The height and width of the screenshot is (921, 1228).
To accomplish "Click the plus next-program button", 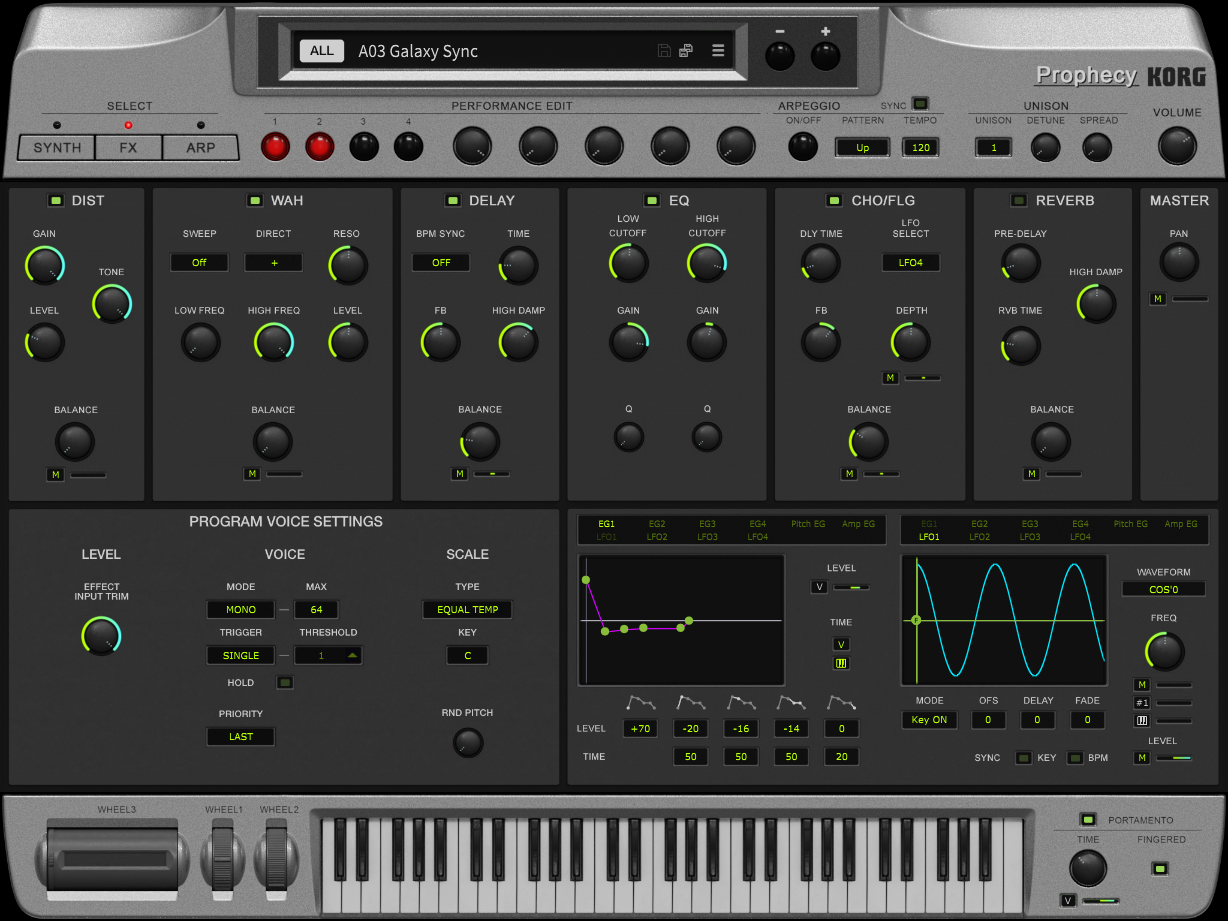I will pyautogui.click(x=825, y=56).
